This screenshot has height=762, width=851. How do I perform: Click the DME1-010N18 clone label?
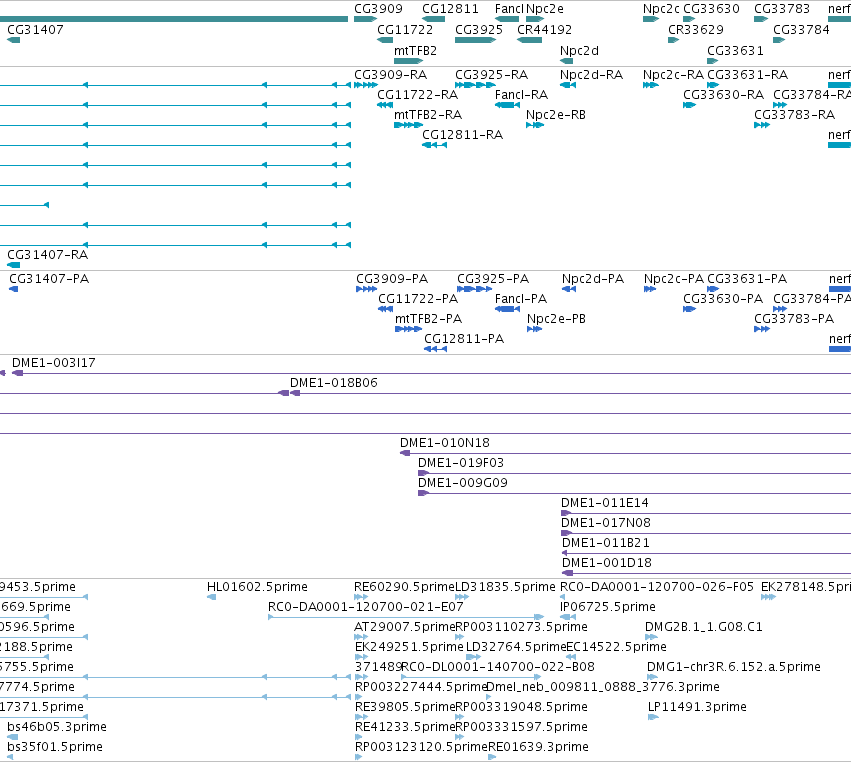(445, 443)
